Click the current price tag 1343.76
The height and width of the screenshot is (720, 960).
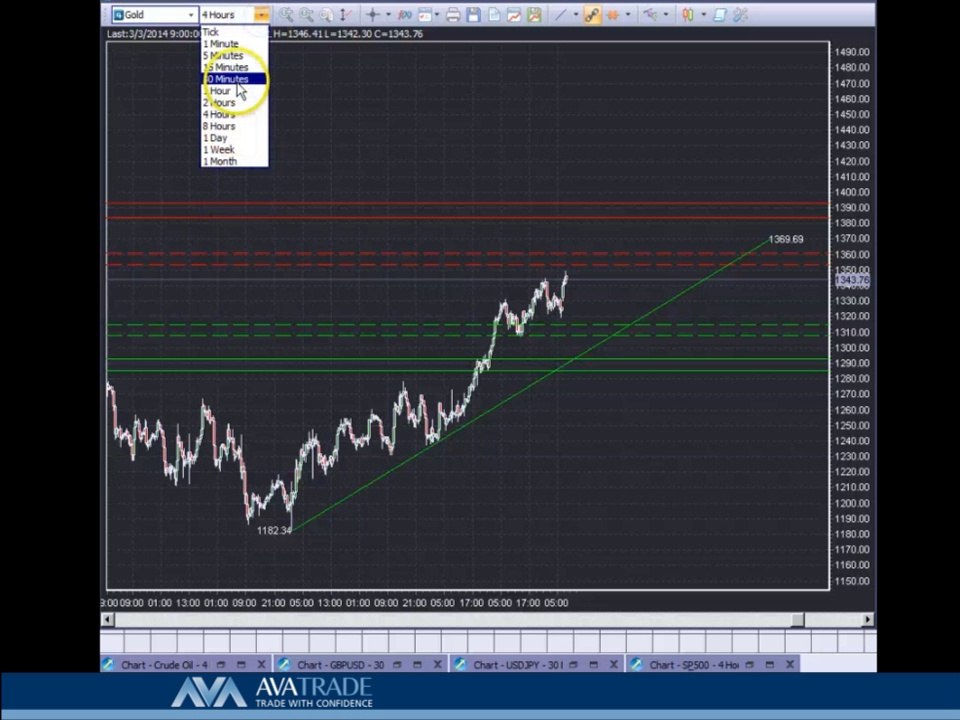click(x=852, y=280)
